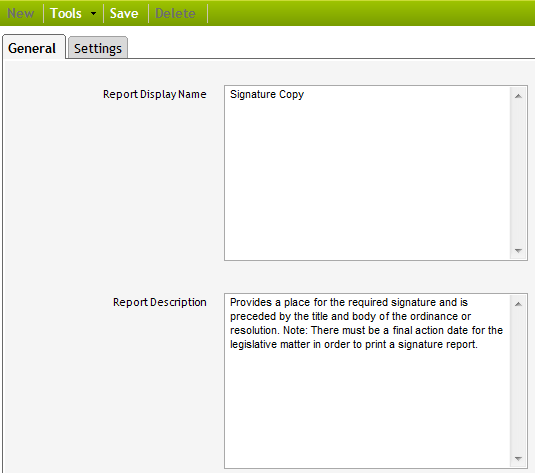Click the 'Report Description' label
The height and width of the screenshot is (473, 535).
click(160, 302)
